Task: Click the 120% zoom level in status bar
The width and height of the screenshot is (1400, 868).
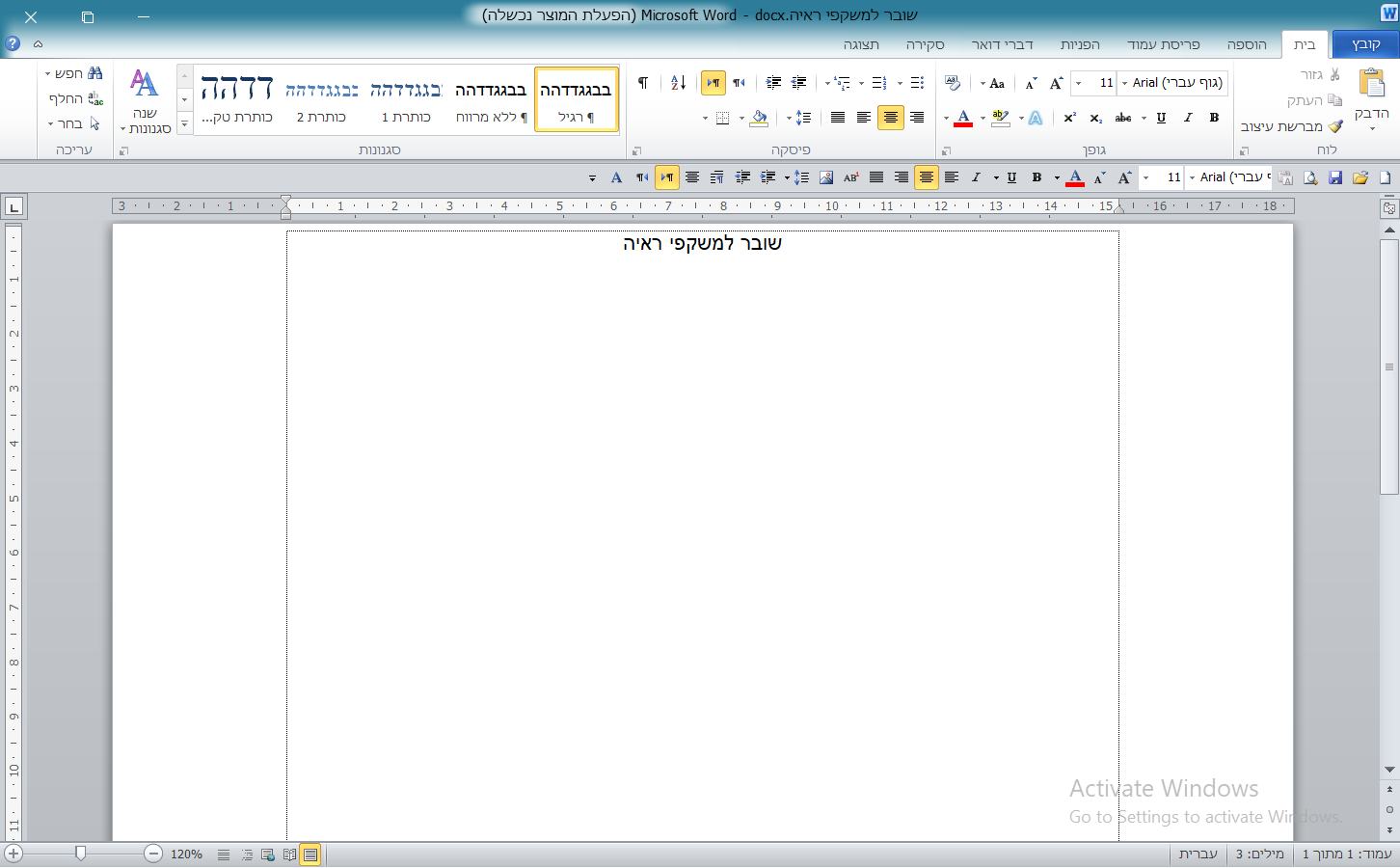Action: pyautogui.click(x=186, y=854)
